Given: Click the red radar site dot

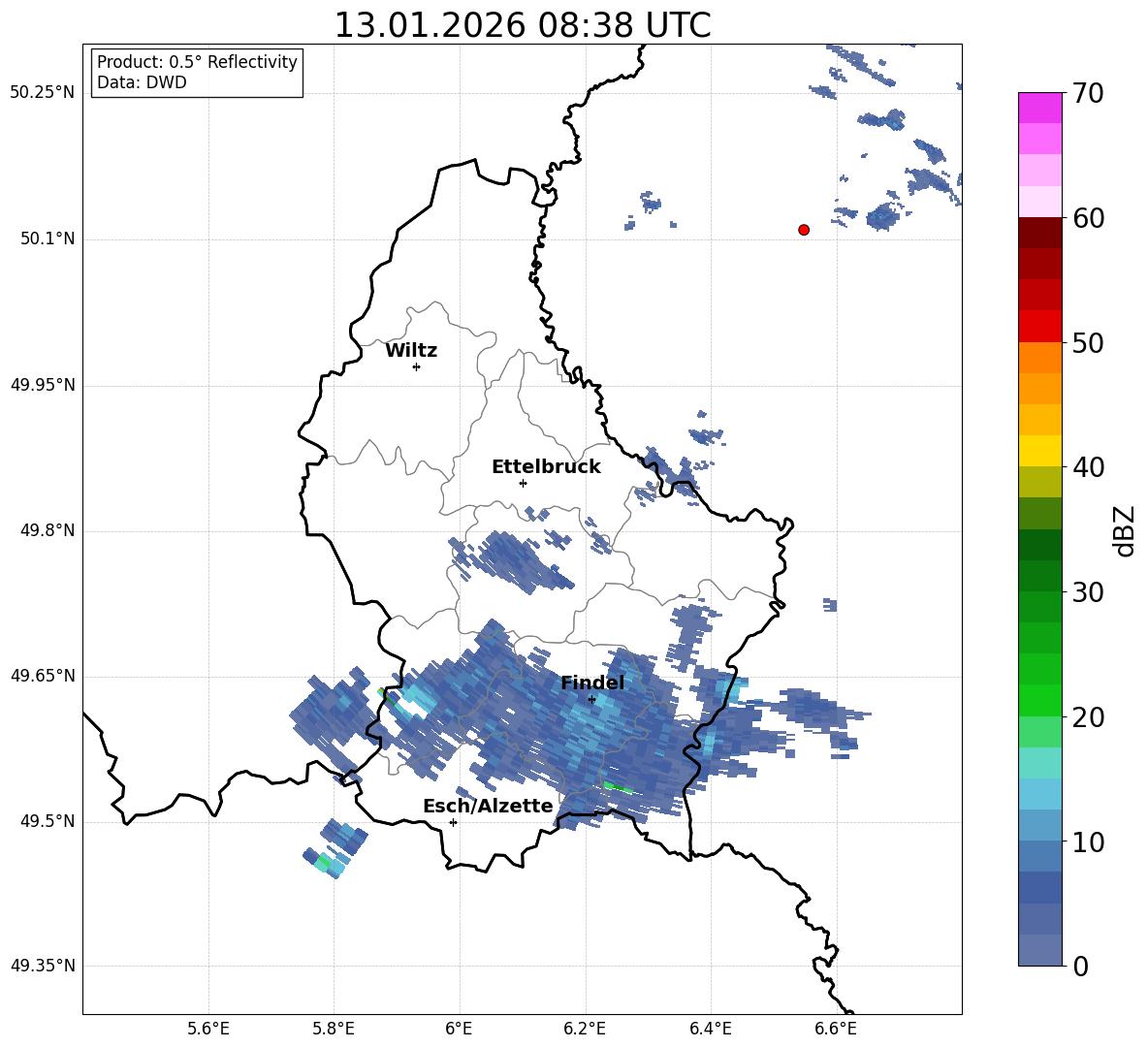Looking at the screenshot, I should tap(804, 230).
